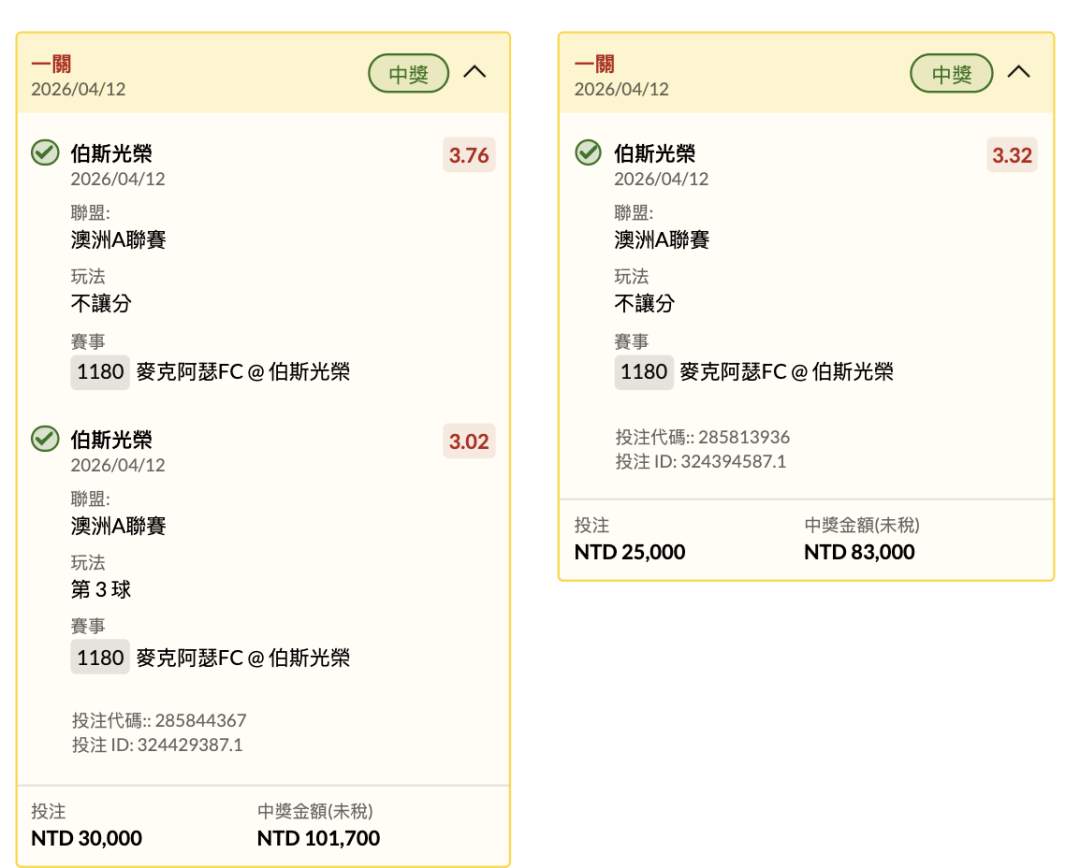Select the 3.02 odds badge
The width and height of the screenshot is (1080, 868).
[x=469, y=441]
